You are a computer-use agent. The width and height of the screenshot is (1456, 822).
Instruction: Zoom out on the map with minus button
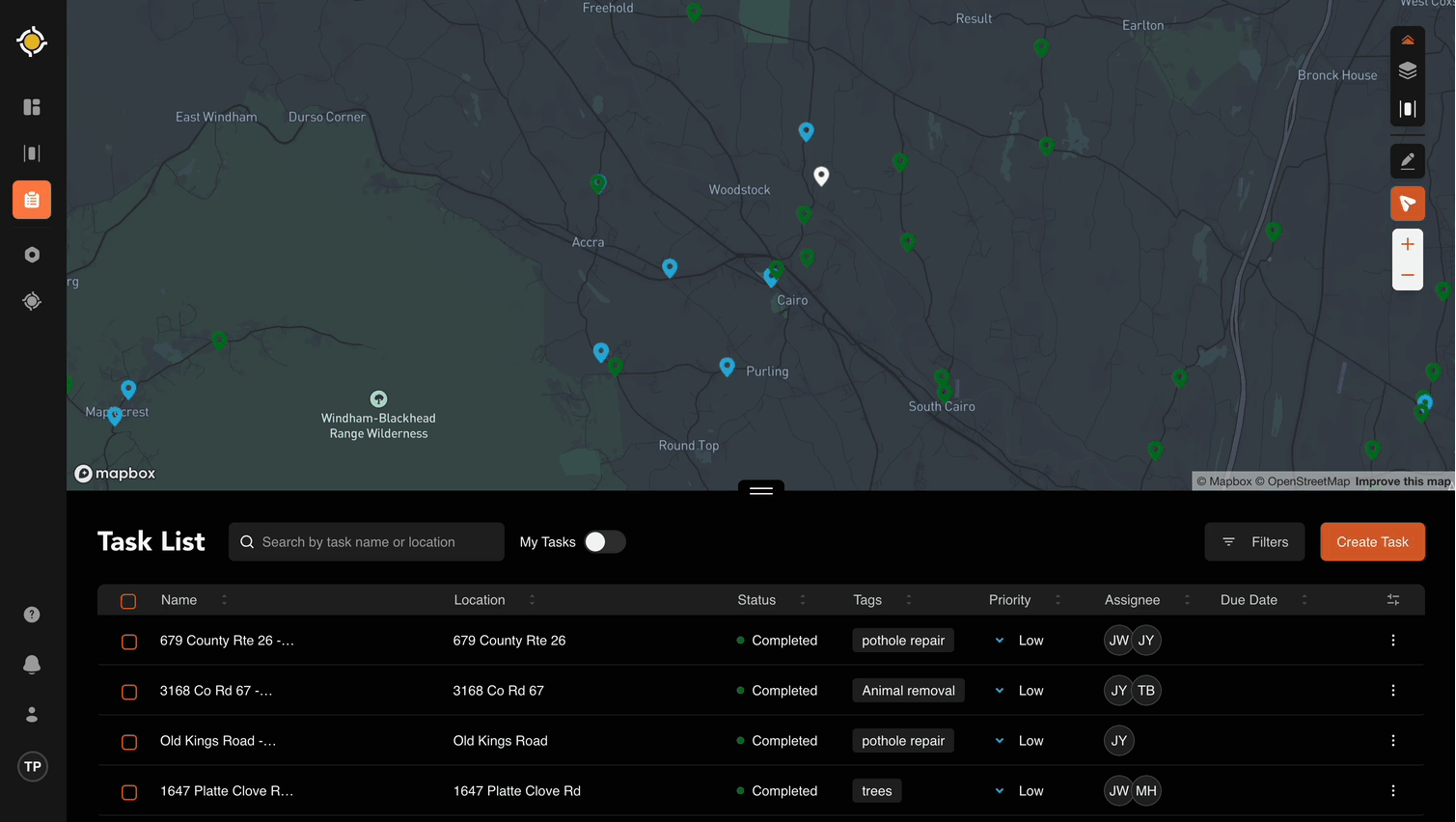point(1407,276)
